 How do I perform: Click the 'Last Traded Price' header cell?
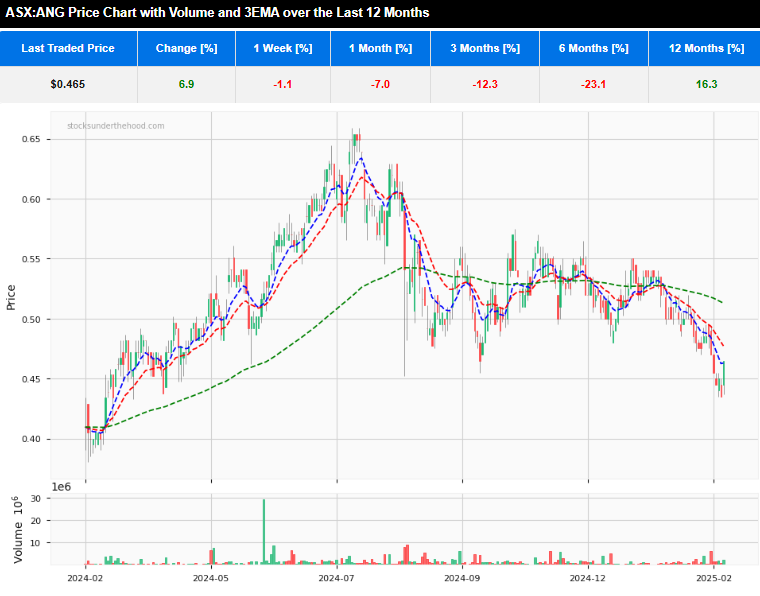point(68,48)
